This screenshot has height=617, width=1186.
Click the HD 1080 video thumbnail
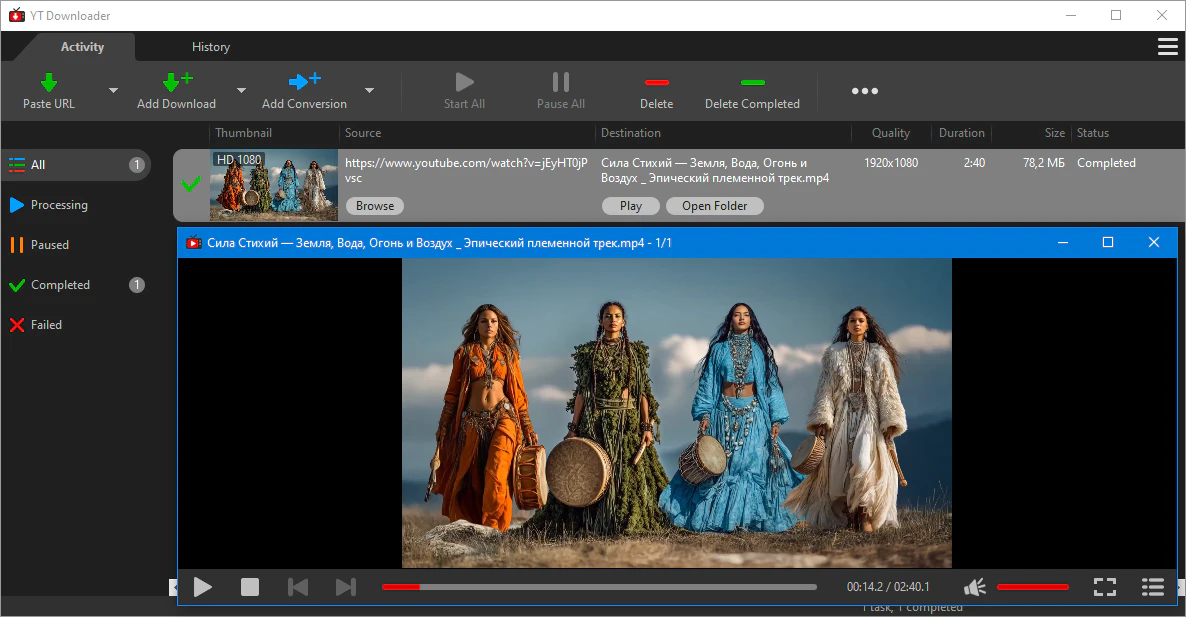[x=274, y=185]
